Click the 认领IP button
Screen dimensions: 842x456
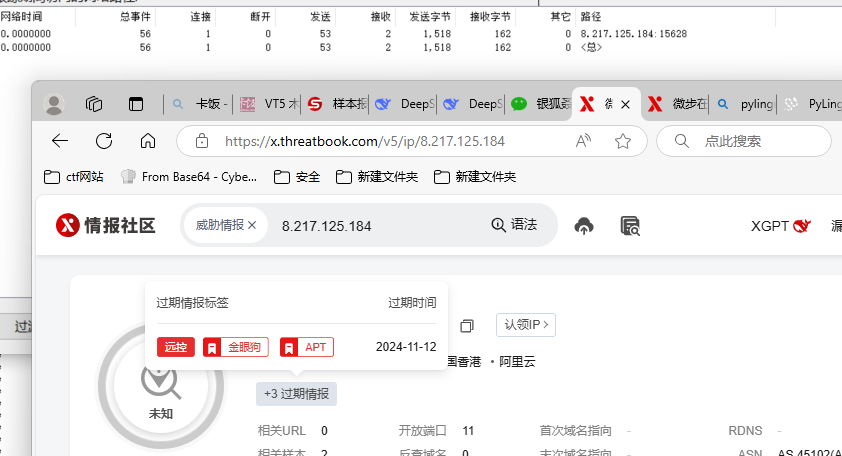(x=526, y=325)
